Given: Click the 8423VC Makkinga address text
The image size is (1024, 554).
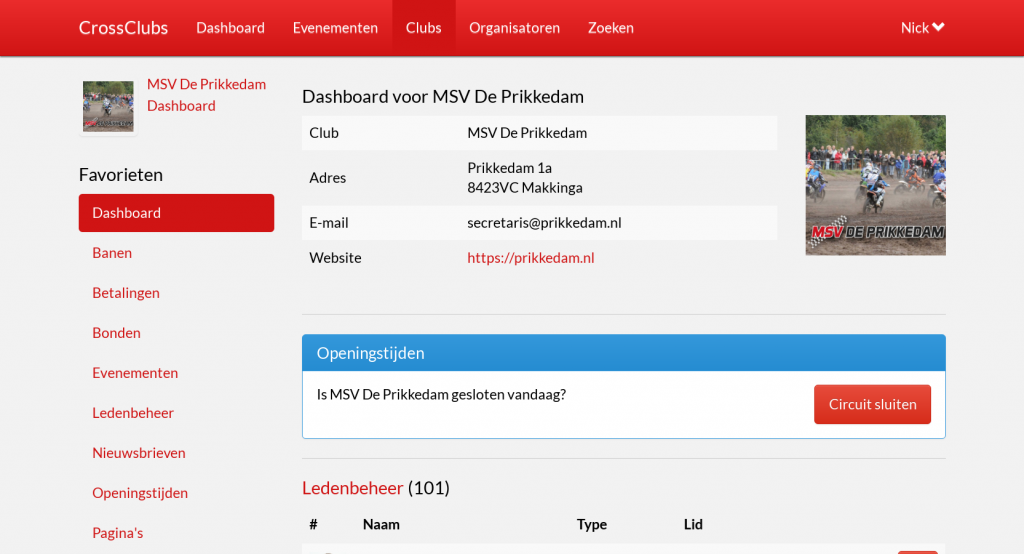Looking at the screenshot, I should [x=525, y=188].
